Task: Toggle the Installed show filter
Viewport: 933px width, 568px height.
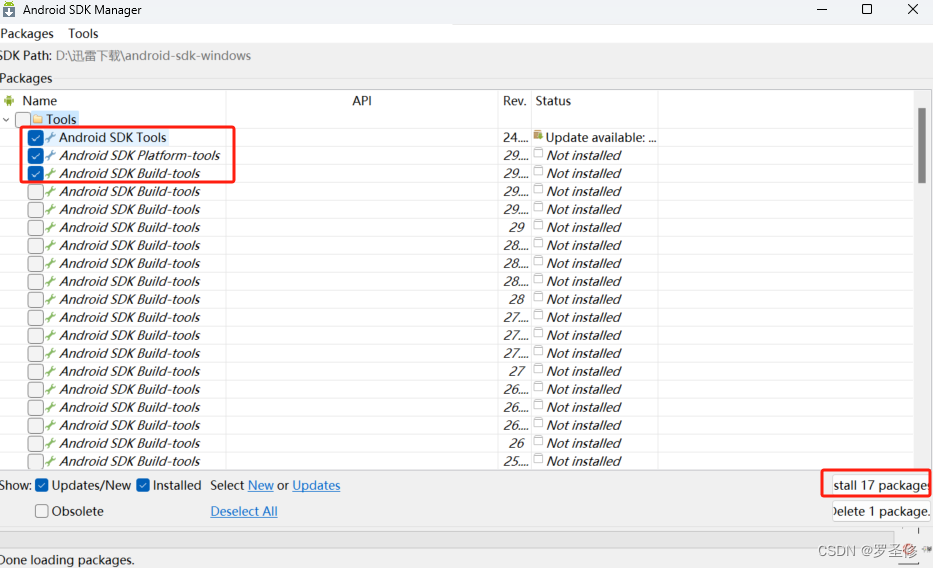Action: tap(143, 485)
